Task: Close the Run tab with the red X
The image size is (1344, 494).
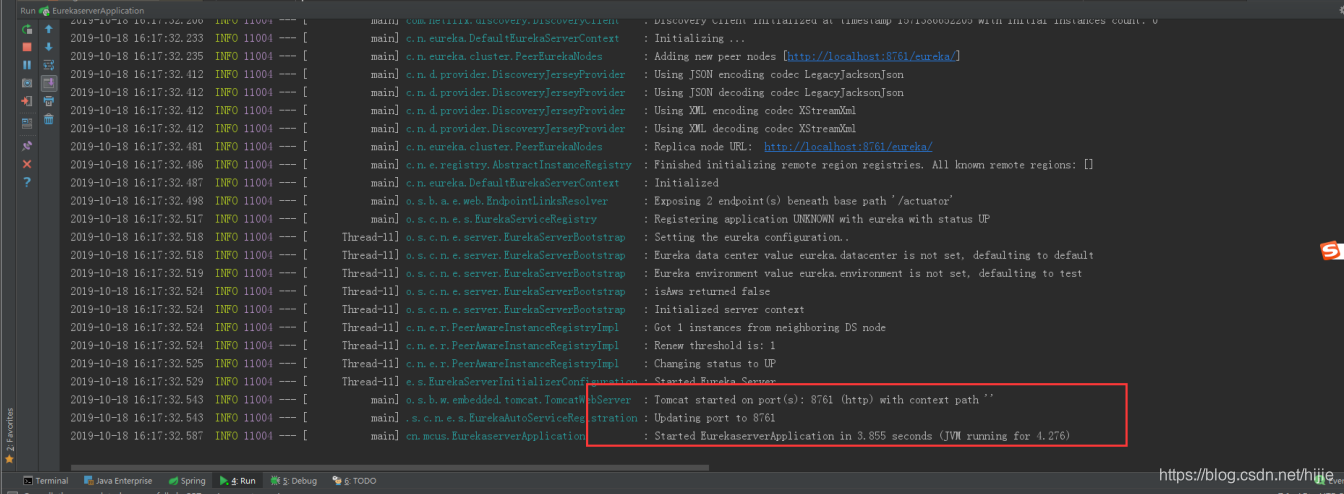Action: 27,164
